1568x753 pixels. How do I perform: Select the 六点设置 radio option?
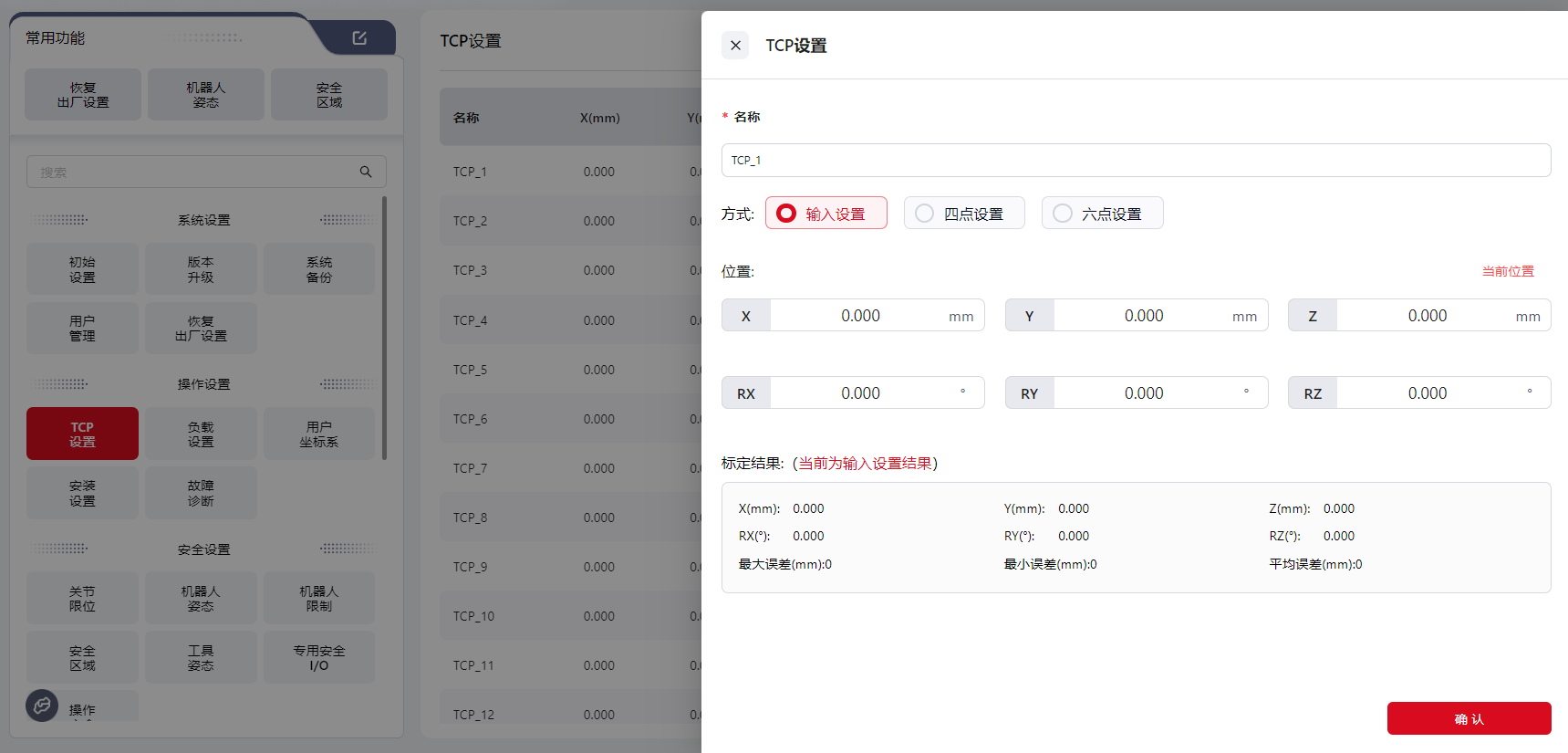[1101, 214]
